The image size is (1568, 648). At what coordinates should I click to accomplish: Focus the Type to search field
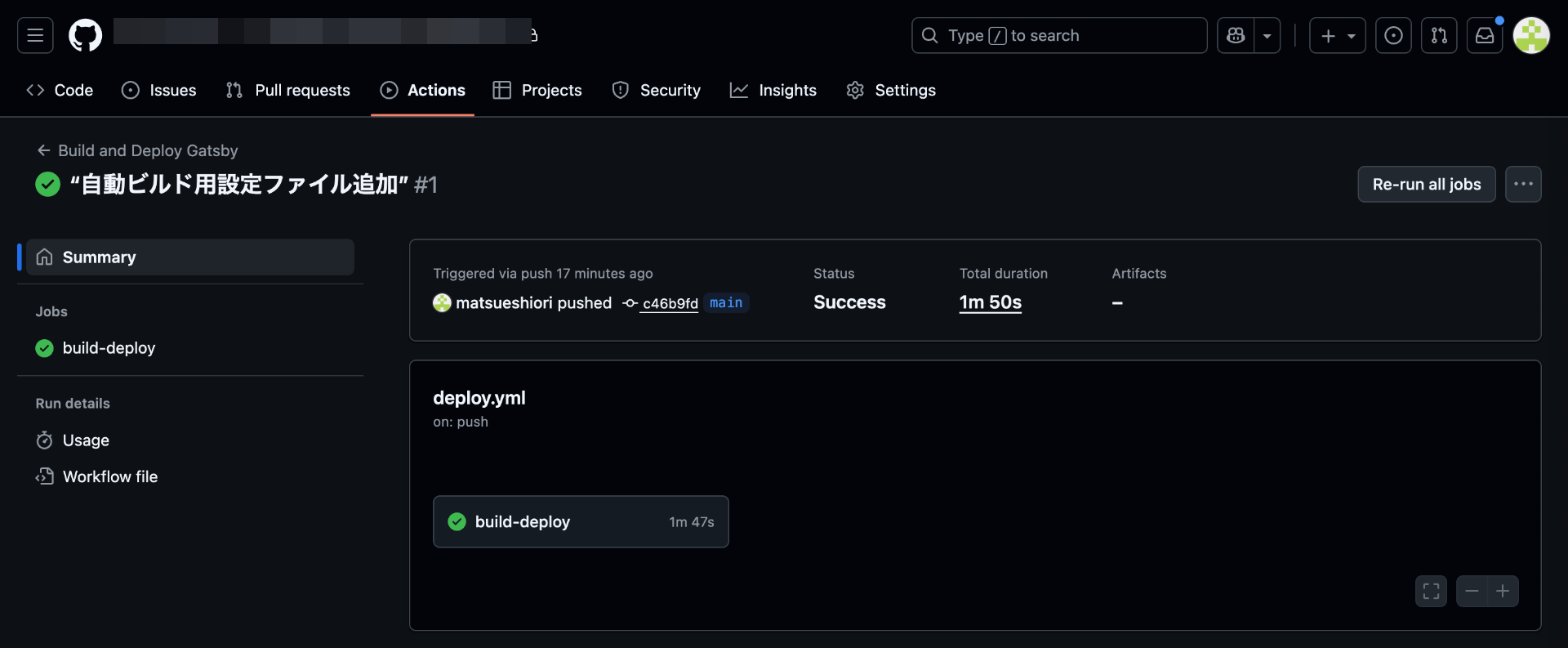point(1059,35)
